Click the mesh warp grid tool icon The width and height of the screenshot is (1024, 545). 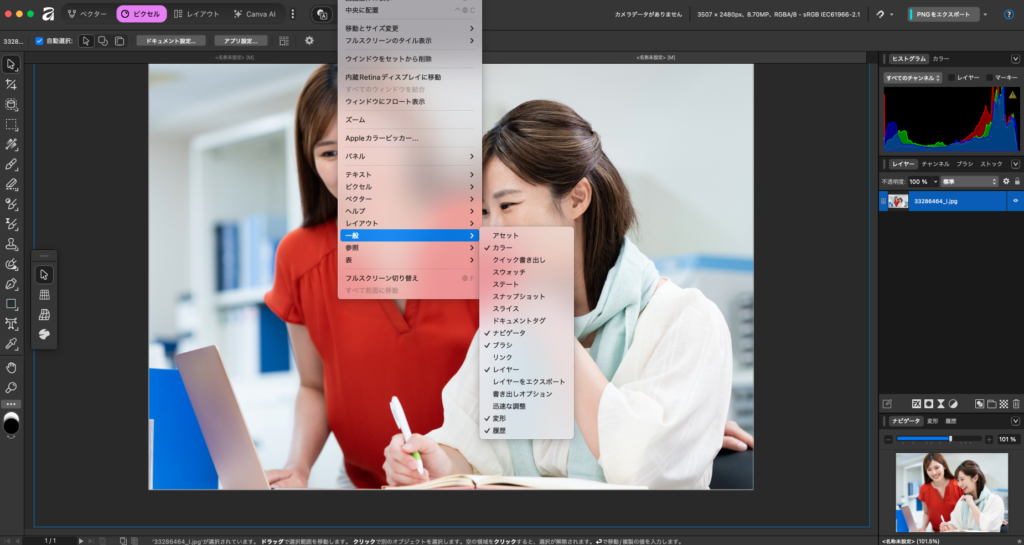(44, 295)
